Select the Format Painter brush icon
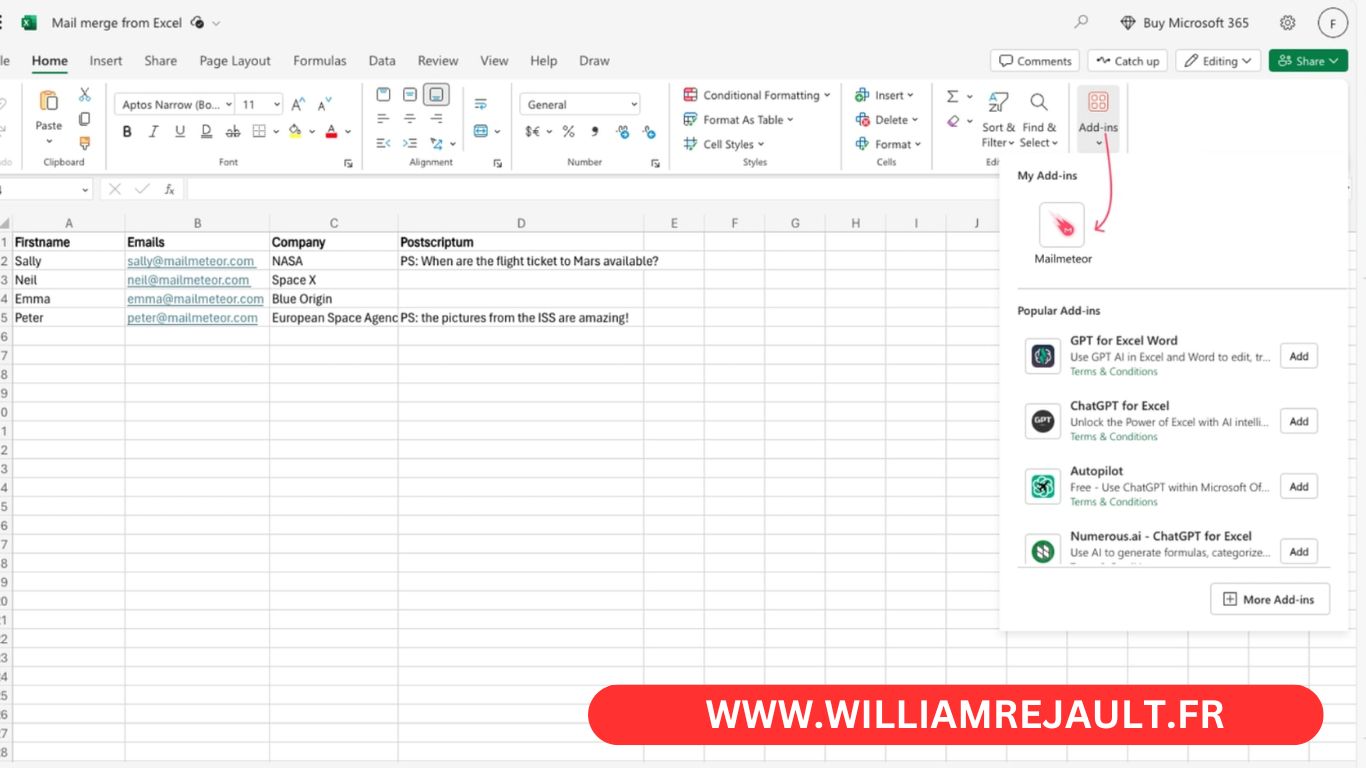The image size is (1366, 768). point(85,143)
